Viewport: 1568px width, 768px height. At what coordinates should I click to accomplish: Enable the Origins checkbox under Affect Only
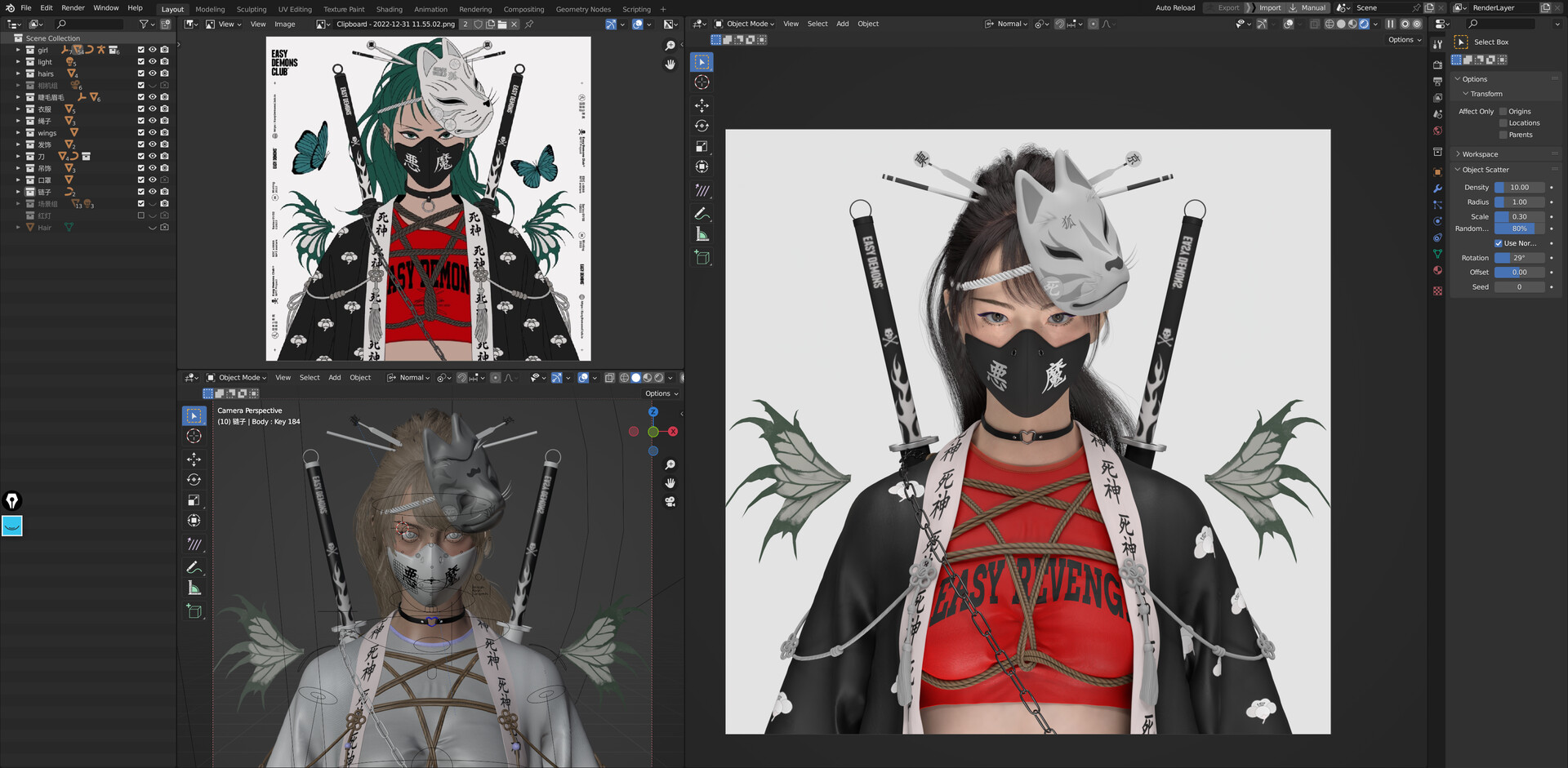(1505, 111)
